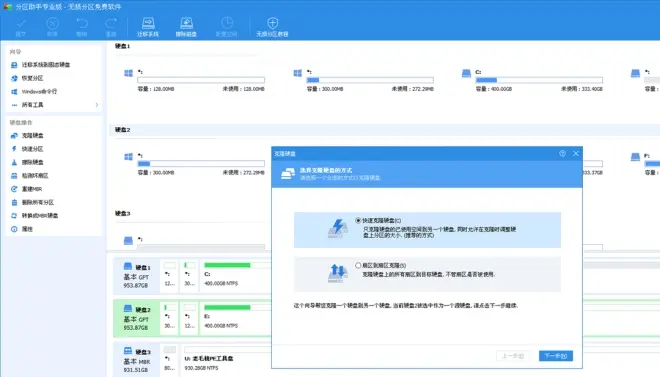Screen dimensions: 660x377
Task: Select 硬盘3 基本 MBR row header in disk map
Action: coord(136,361)
